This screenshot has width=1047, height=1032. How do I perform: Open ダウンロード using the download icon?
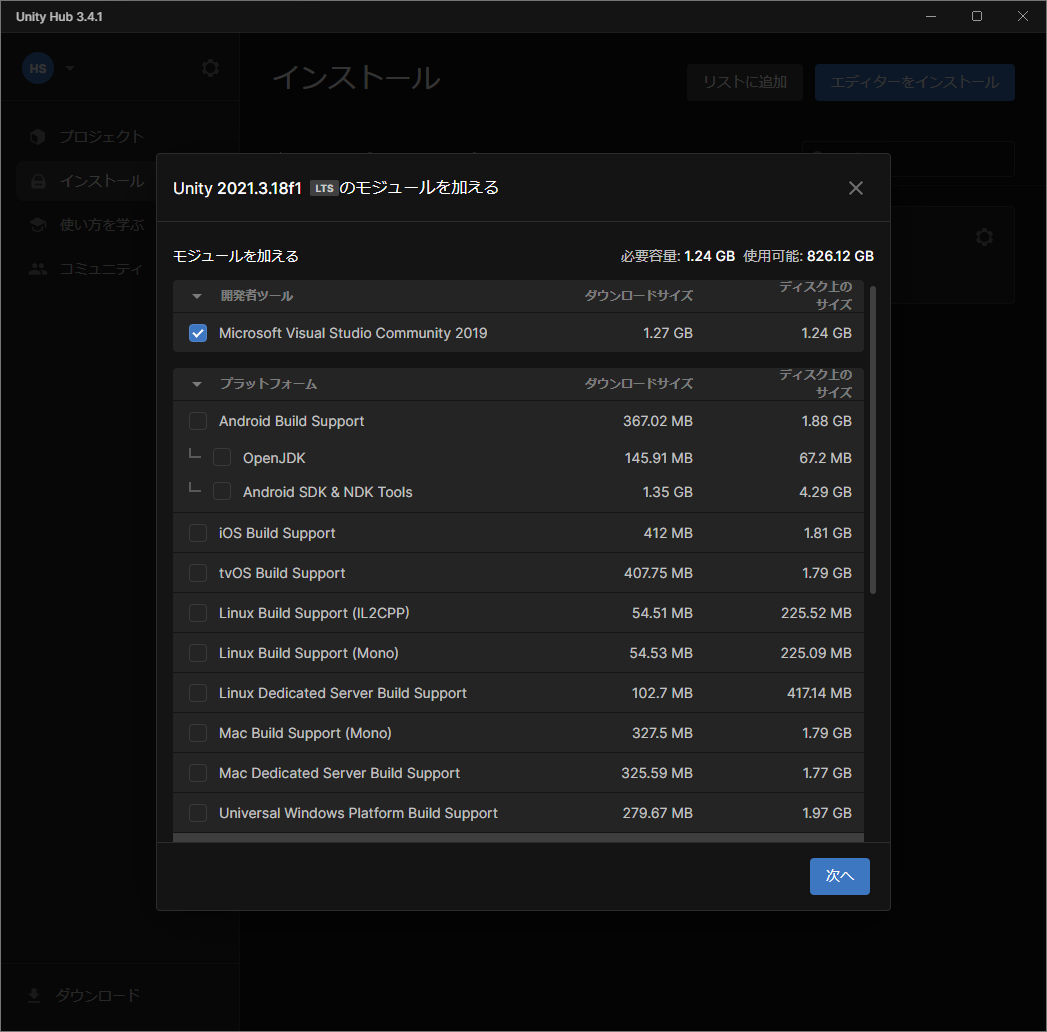point(34,995)
